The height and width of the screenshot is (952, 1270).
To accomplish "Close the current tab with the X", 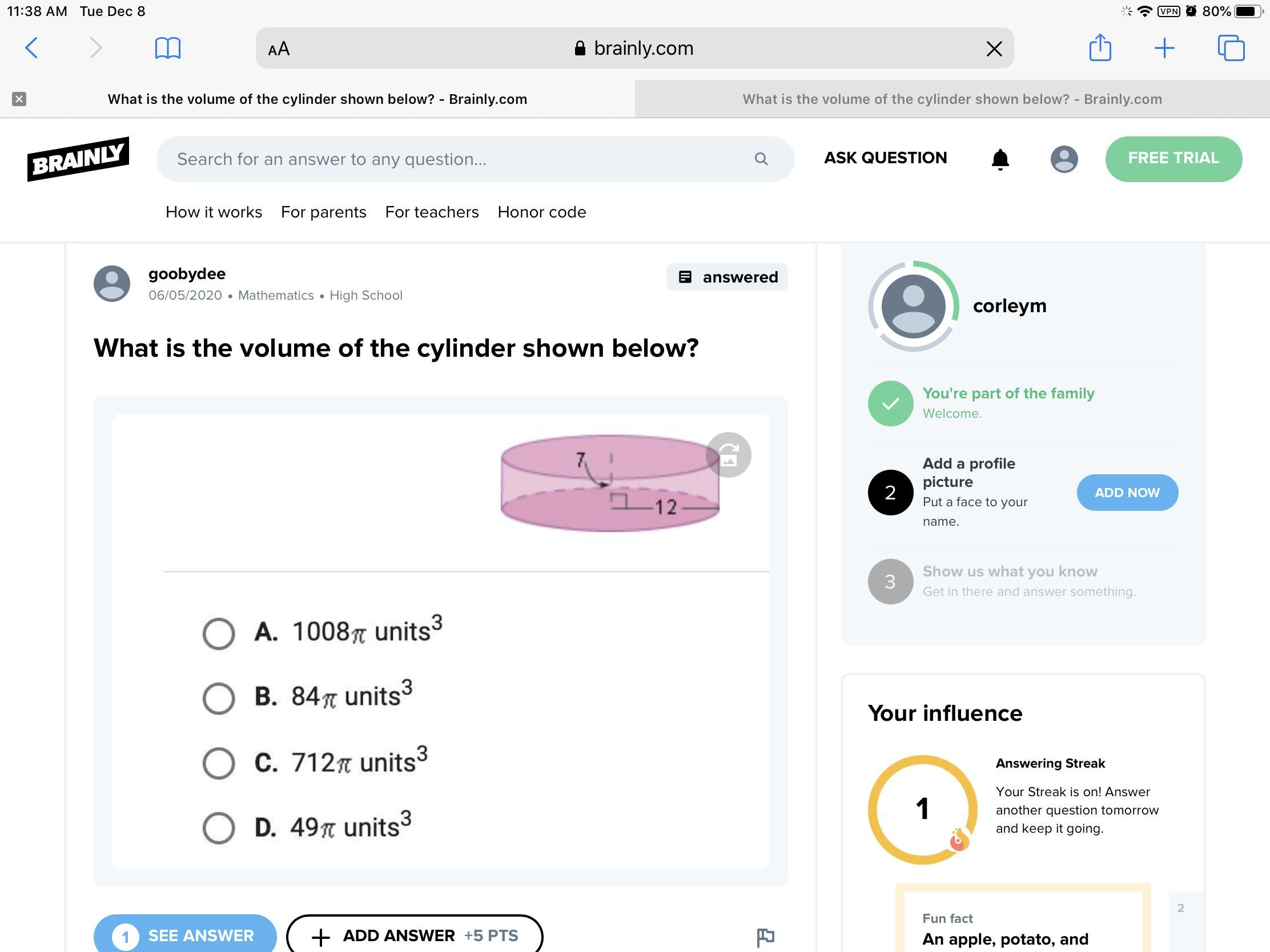I will click(19, 99).
